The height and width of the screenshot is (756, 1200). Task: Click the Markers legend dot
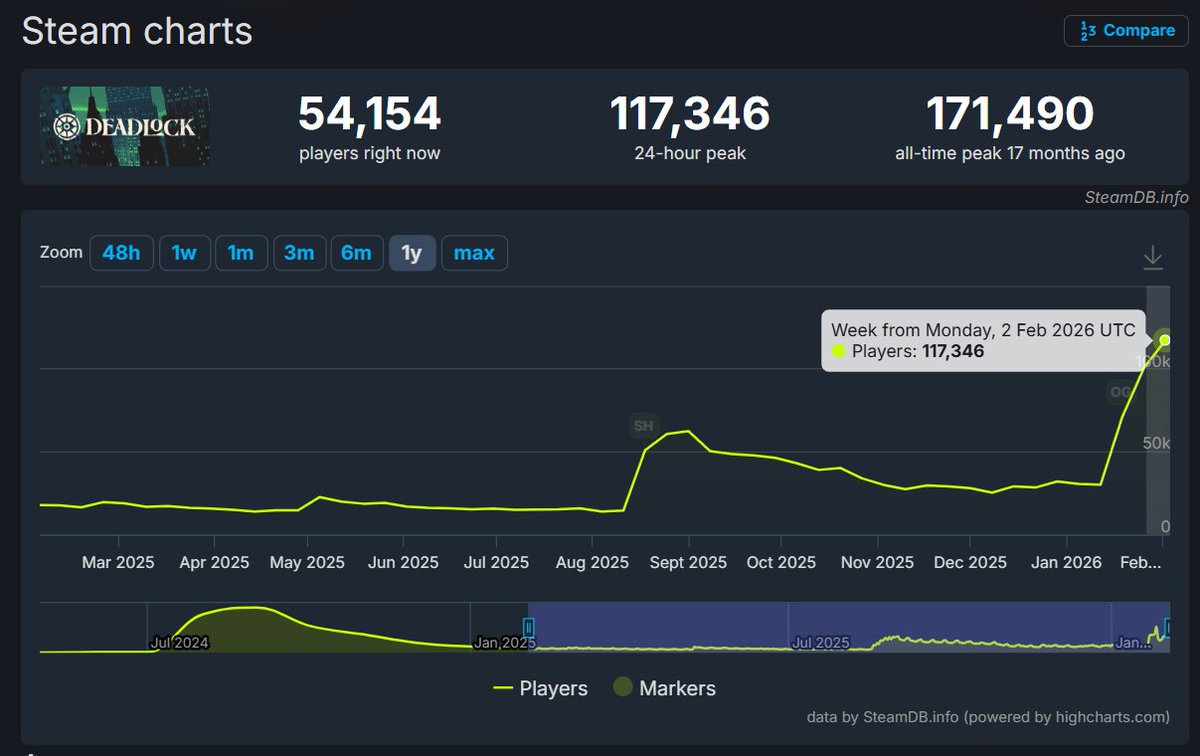(625, 688)
